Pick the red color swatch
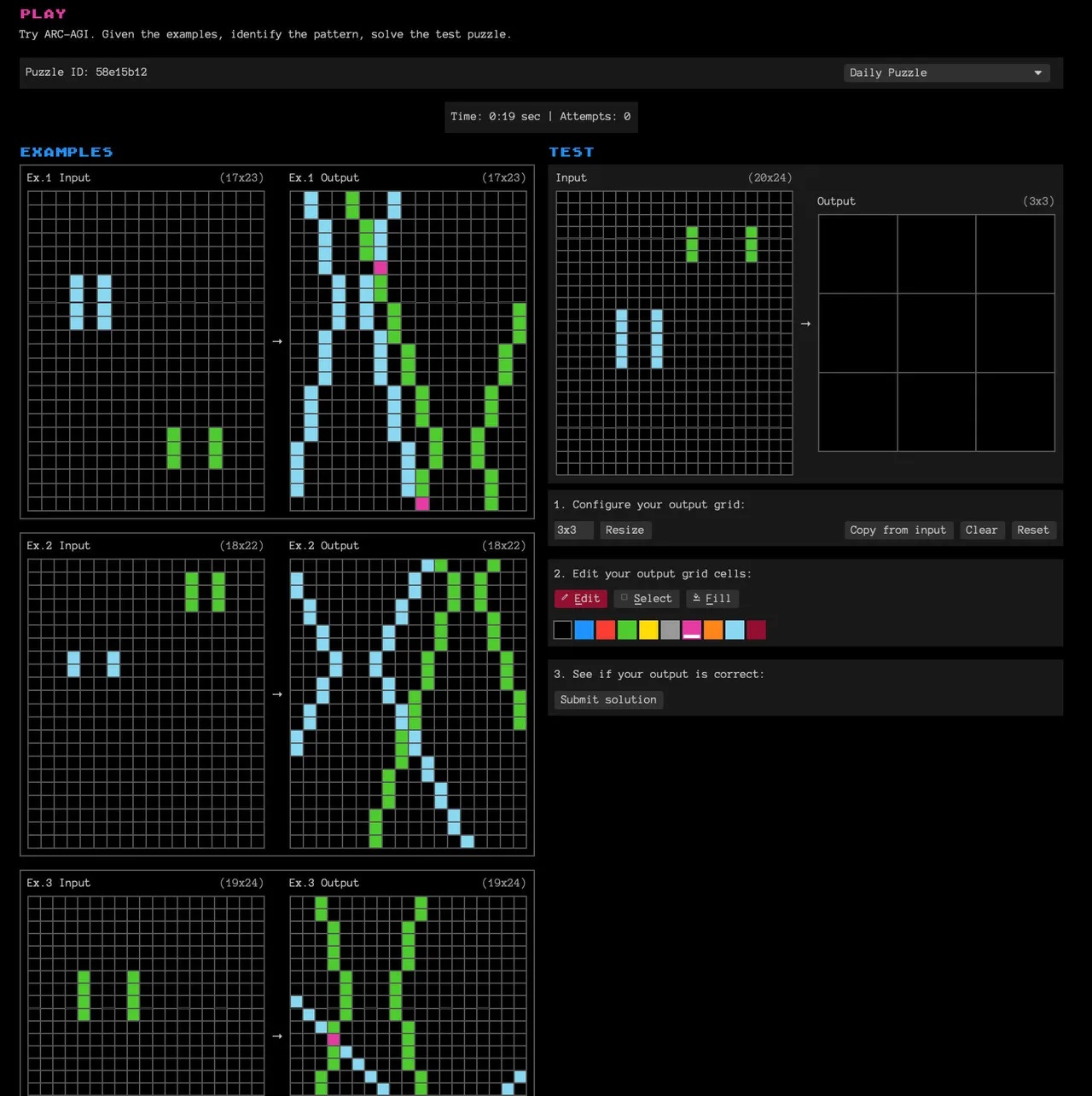1092x1096 pixels. (x=606, y=629)
